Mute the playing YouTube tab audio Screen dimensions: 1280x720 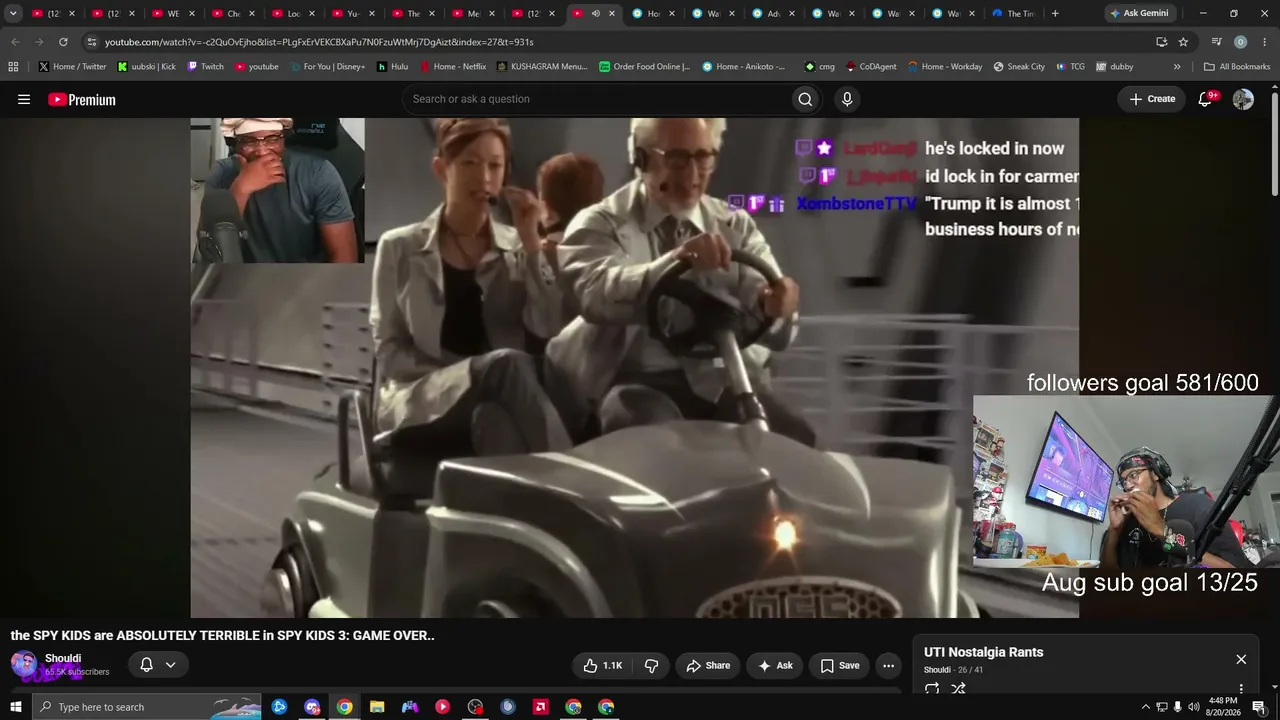click(596, 14)
